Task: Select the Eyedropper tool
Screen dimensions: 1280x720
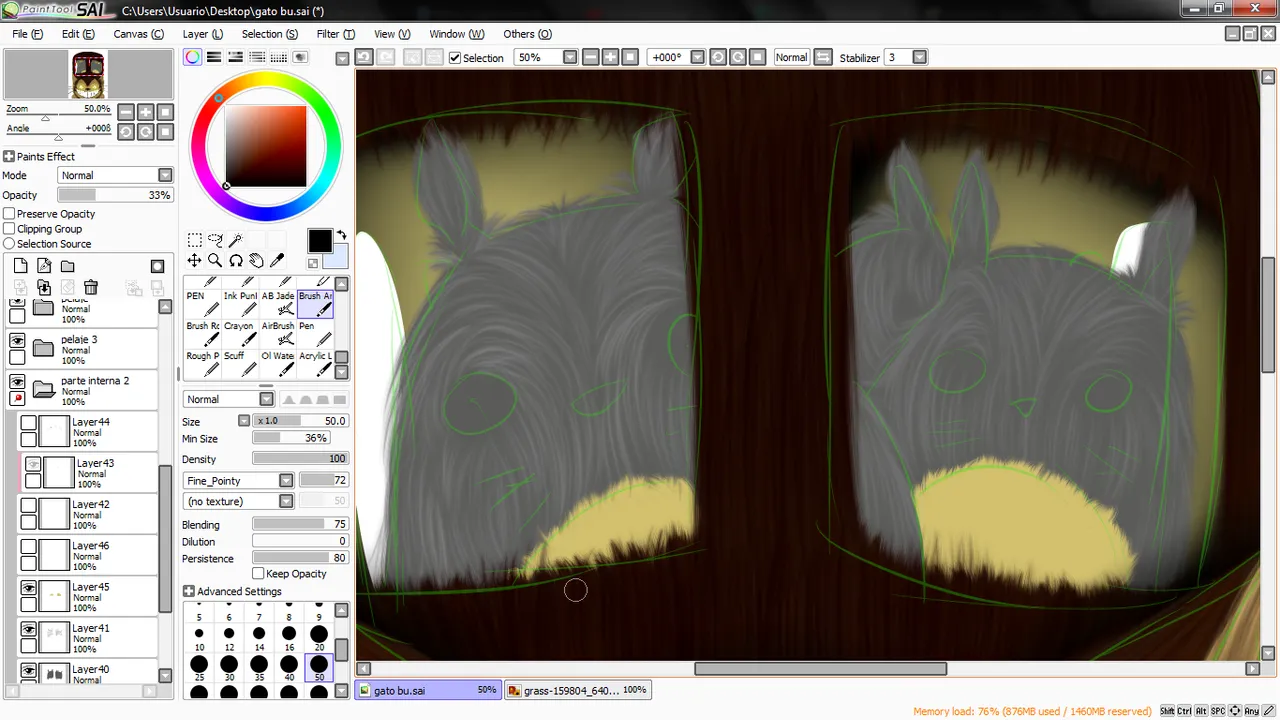Action: tap(278, 260)
